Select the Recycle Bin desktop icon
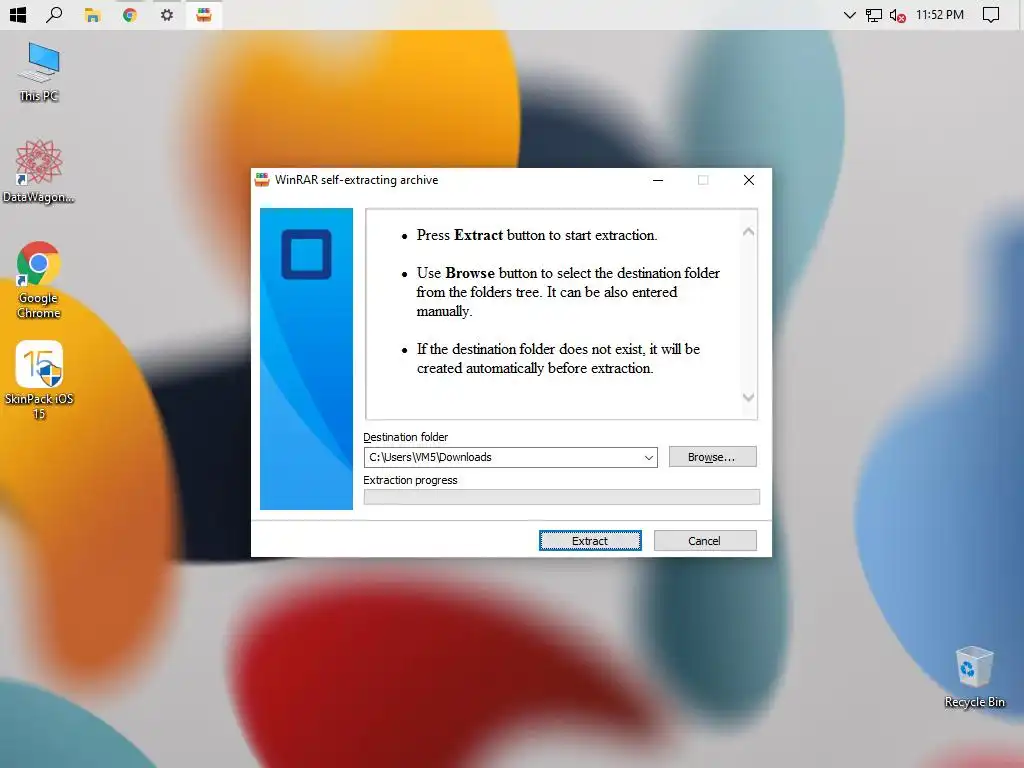Screen dimensions: 1024x768 click(x=974, y=677)
